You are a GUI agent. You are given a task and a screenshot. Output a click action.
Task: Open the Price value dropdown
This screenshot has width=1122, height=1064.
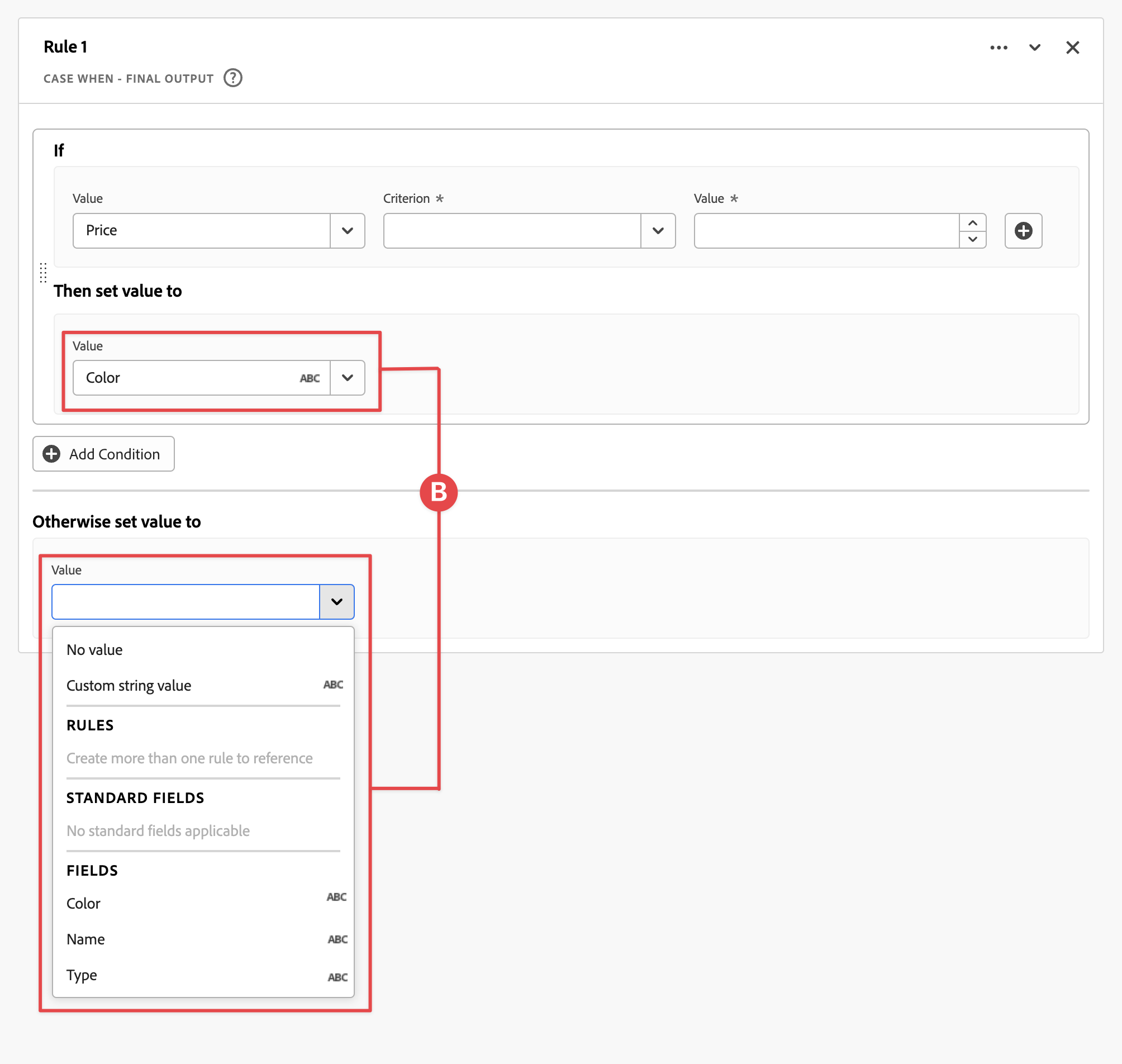click(x=347, y=231)
